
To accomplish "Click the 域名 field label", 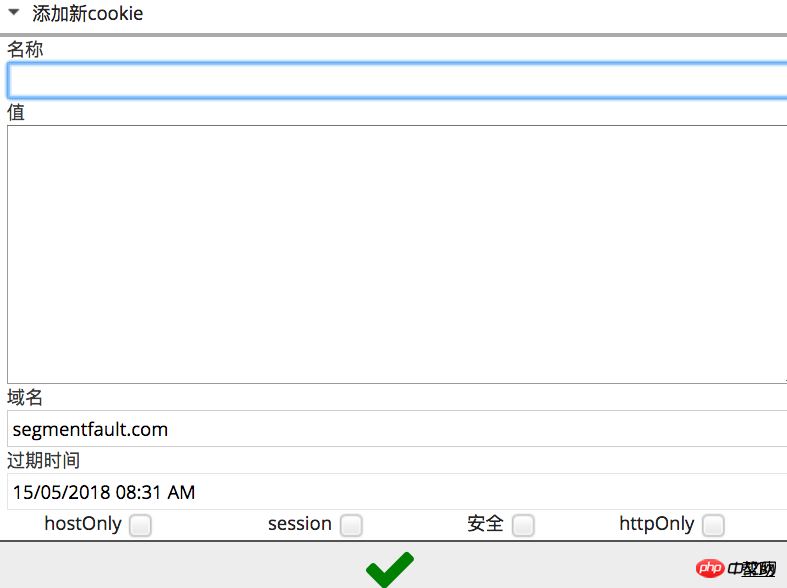I will [25, 397].
